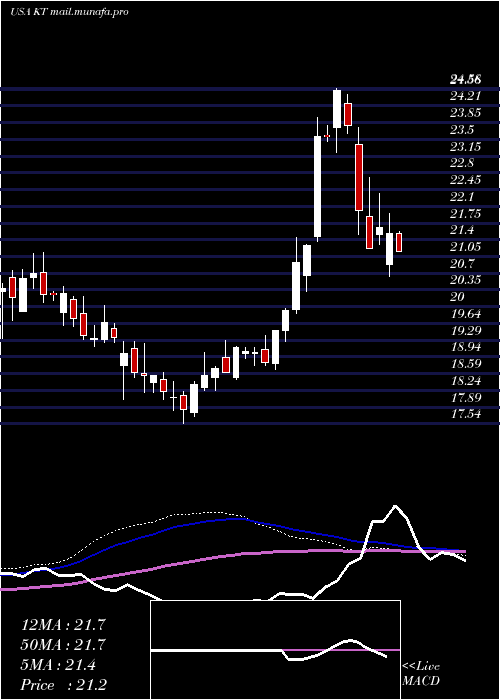
Task: Click the 24.21 price axis label
Action: tap(466, 96)
